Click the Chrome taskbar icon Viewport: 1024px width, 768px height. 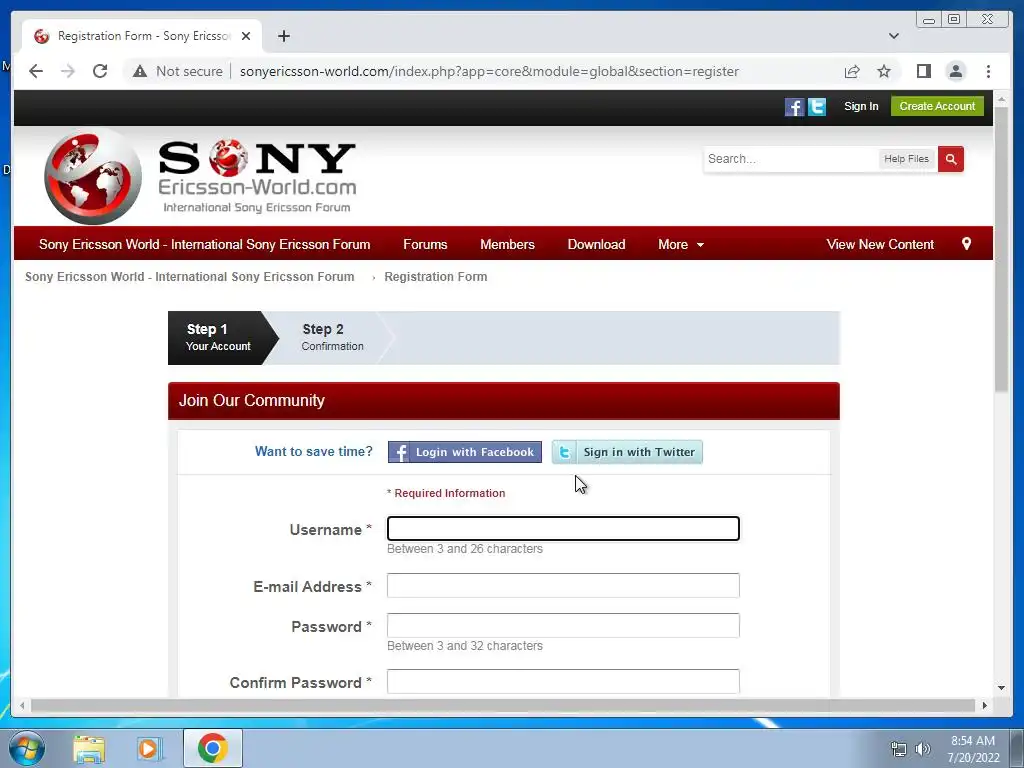213,748
